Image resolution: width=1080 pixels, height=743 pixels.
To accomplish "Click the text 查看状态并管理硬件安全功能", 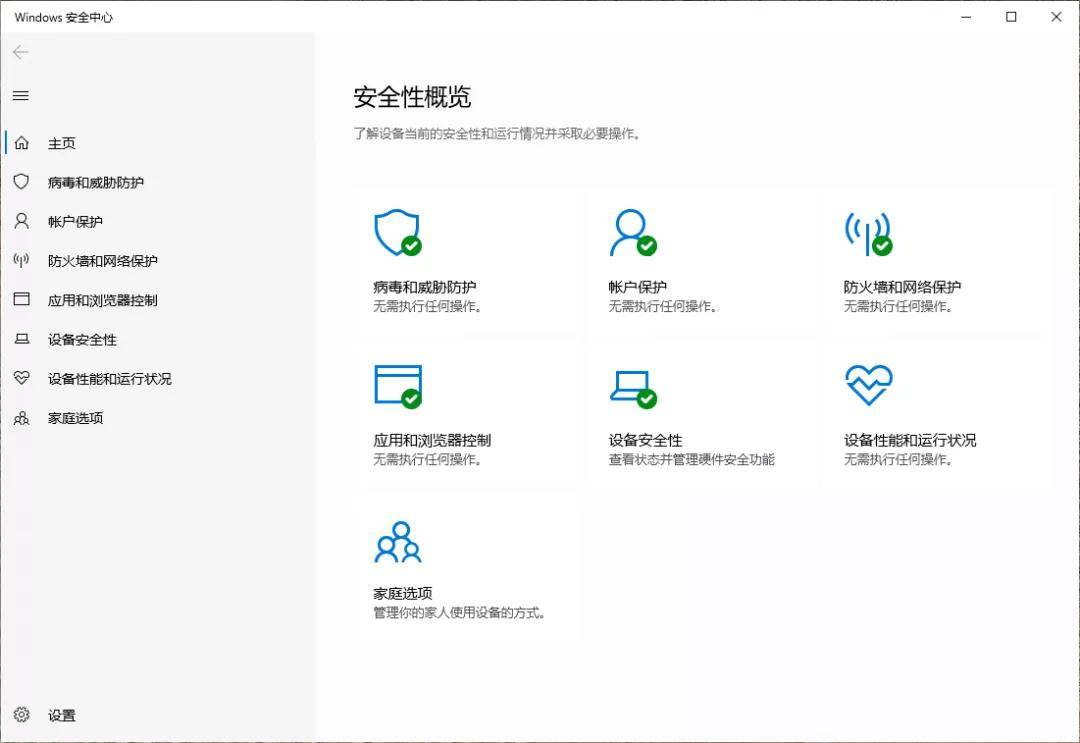I will 692,459.
